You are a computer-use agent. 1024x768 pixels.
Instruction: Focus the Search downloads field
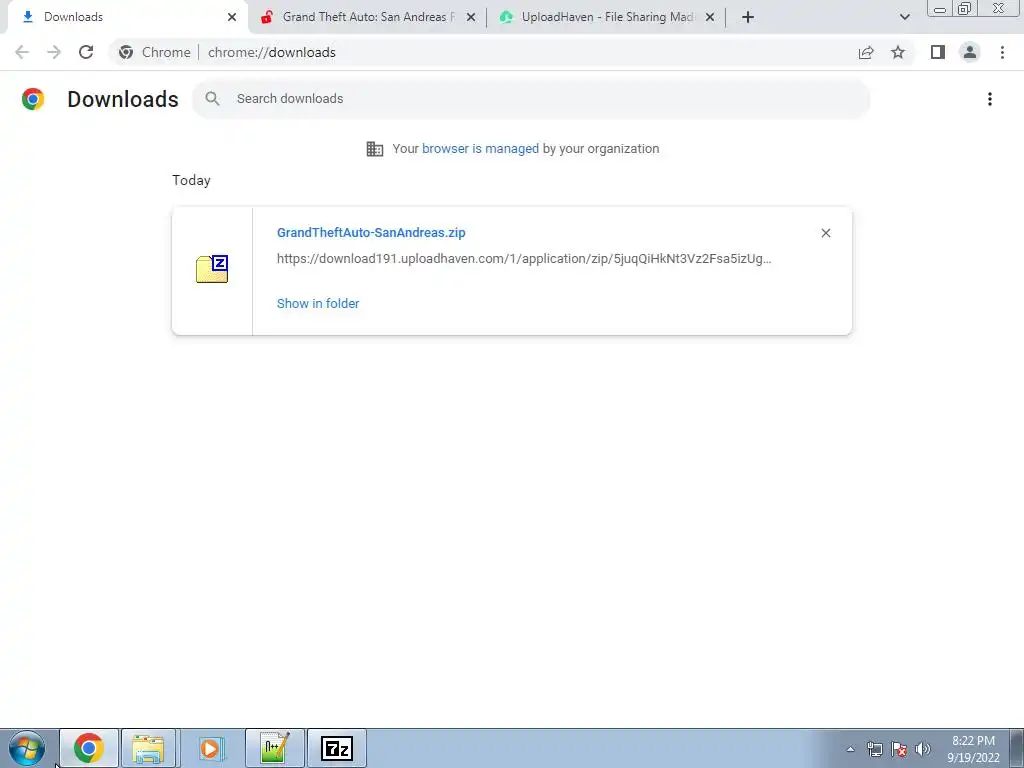(531, 99)
